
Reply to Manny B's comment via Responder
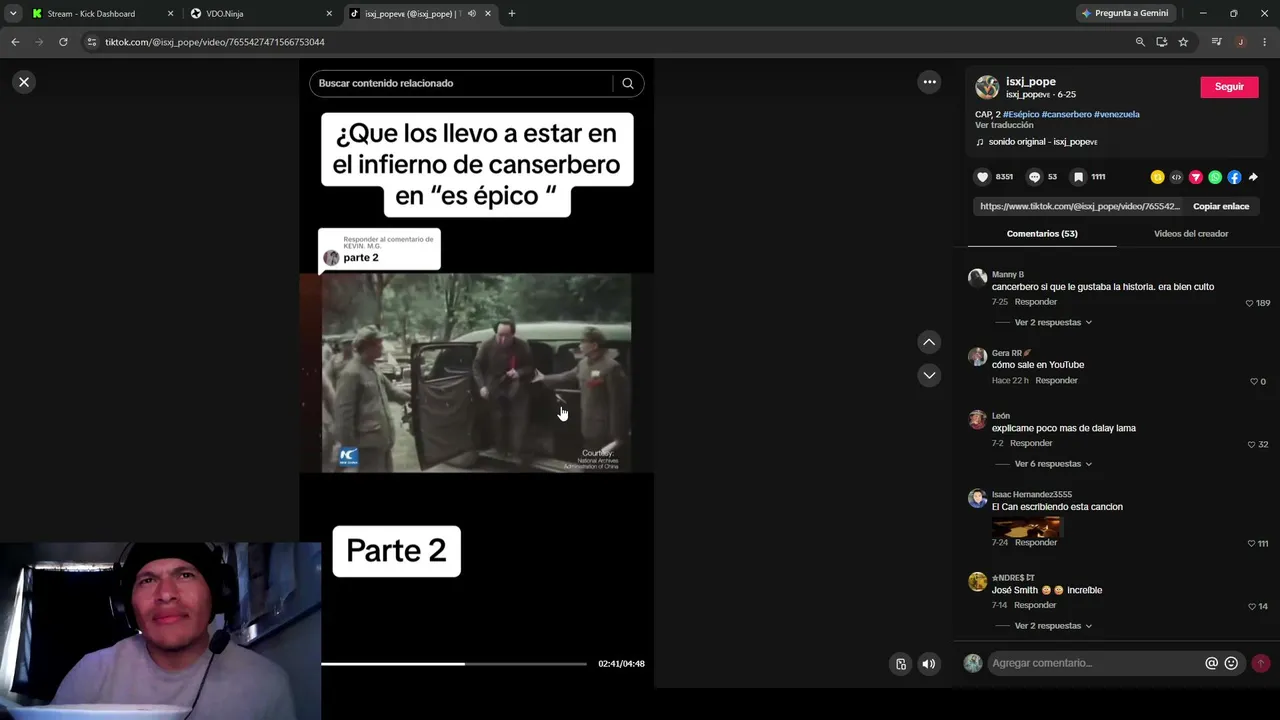1035,302
